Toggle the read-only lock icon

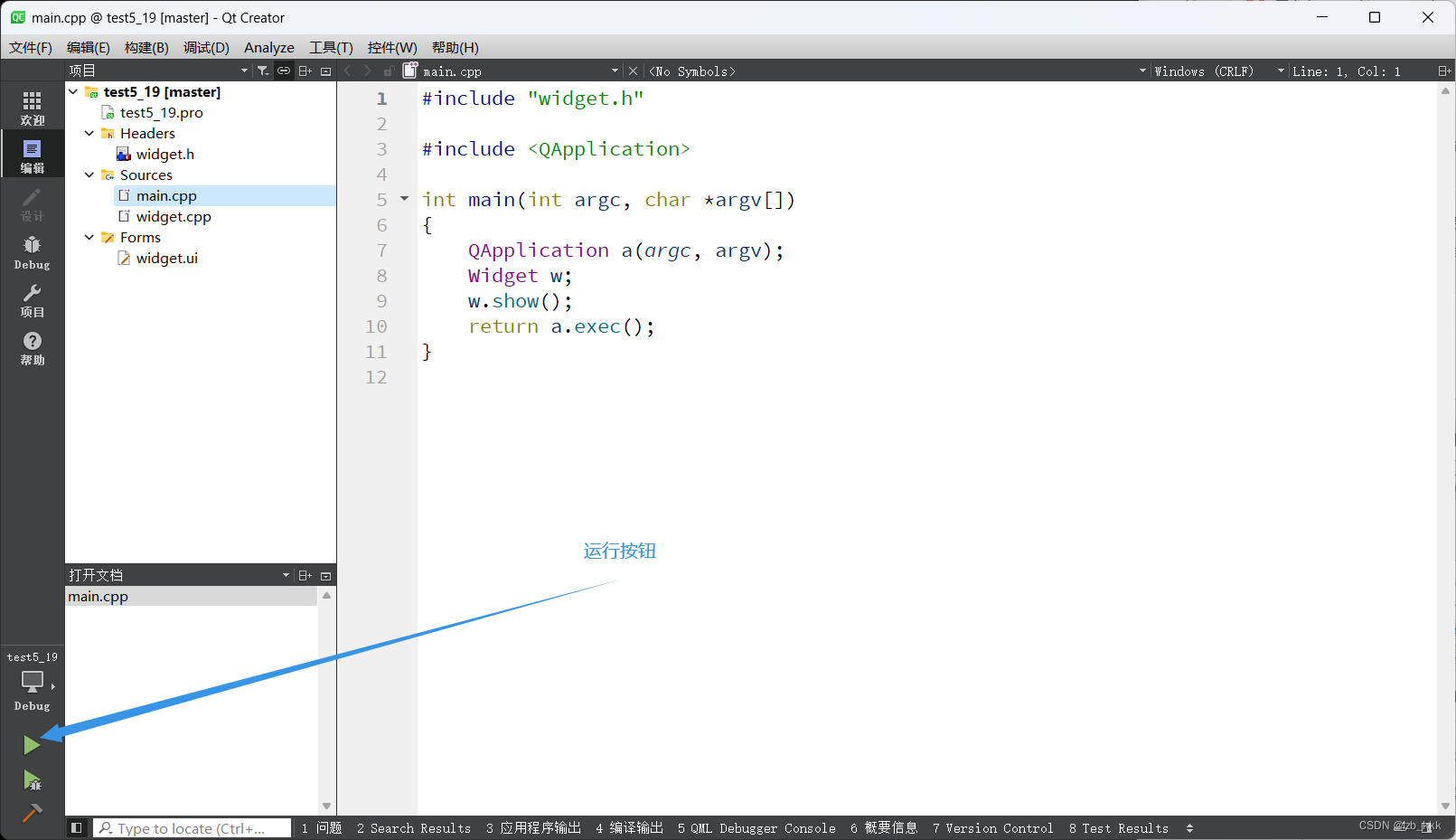click(389, 71)
